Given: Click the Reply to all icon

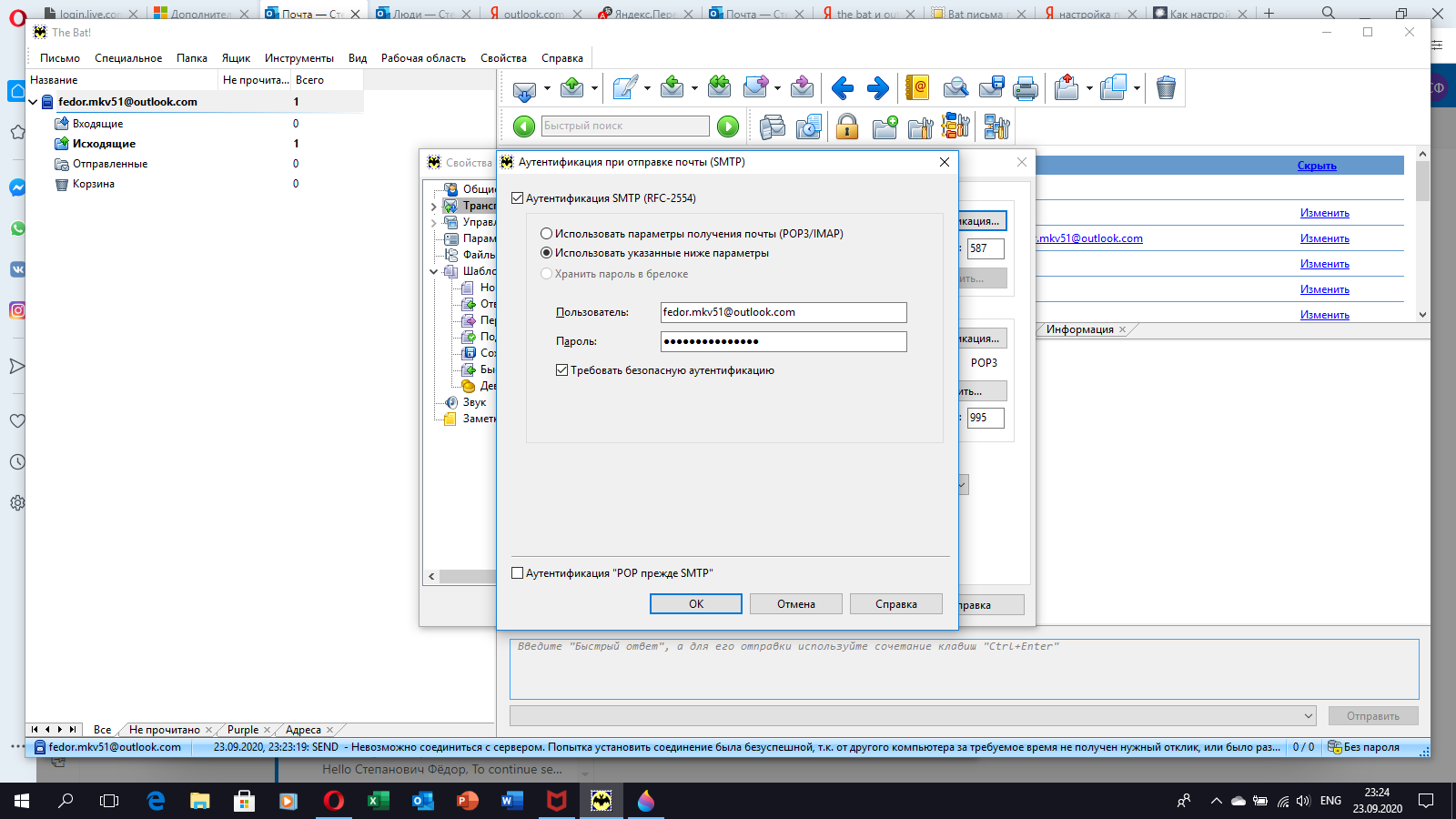Looking at the screenshot, I should coord(719,88).
